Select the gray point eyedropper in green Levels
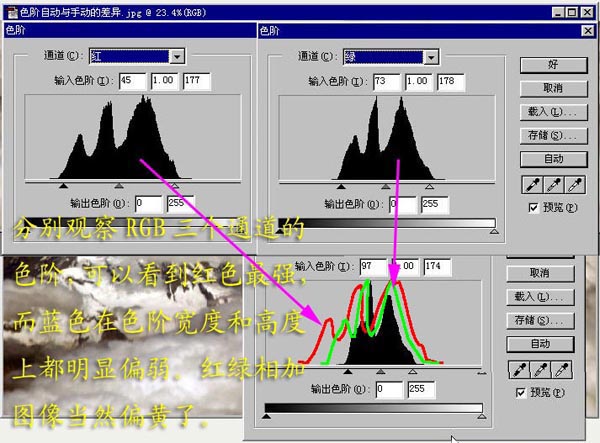600x443 pixels. [x=553, y=185]
